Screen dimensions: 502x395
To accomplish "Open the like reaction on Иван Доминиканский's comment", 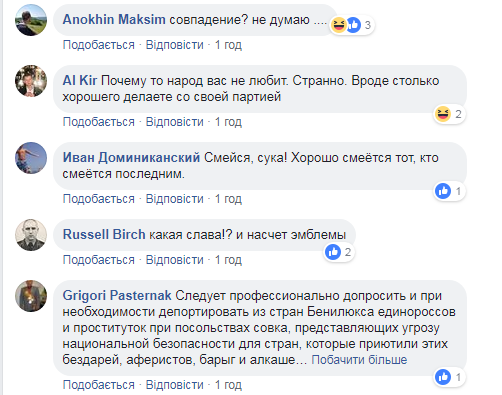I will point(443,191).
